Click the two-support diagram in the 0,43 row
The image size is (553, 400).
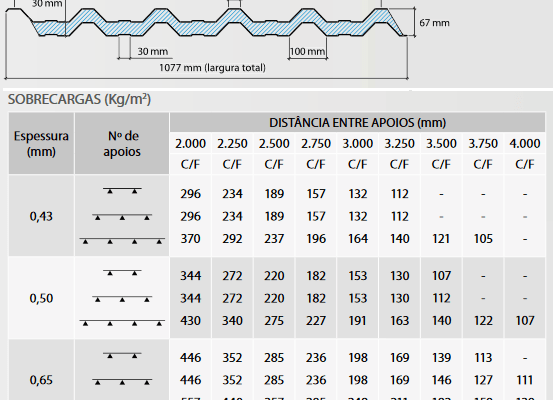pos(122,190)
